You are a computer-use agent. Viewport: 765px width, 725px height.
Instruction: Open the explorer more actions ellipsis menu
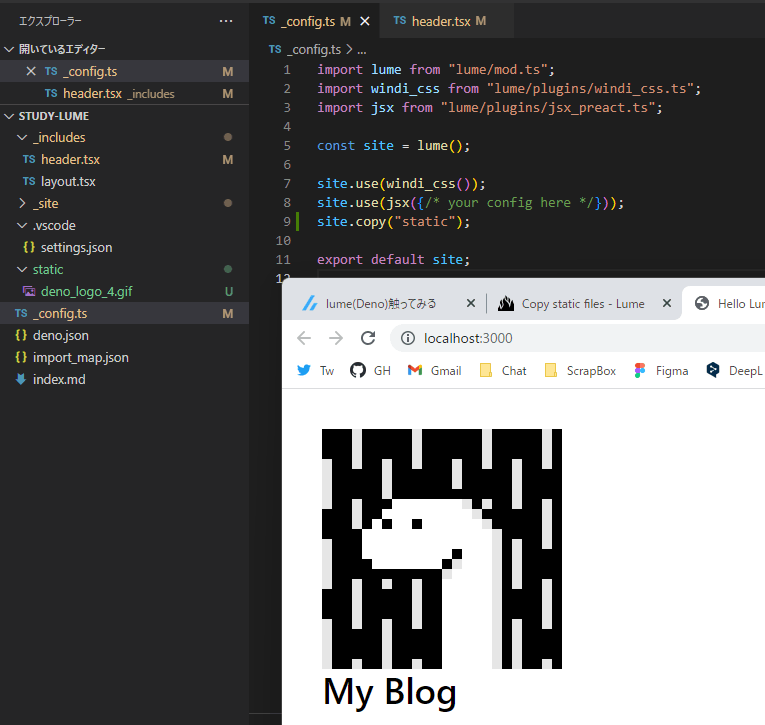(226, 21)
